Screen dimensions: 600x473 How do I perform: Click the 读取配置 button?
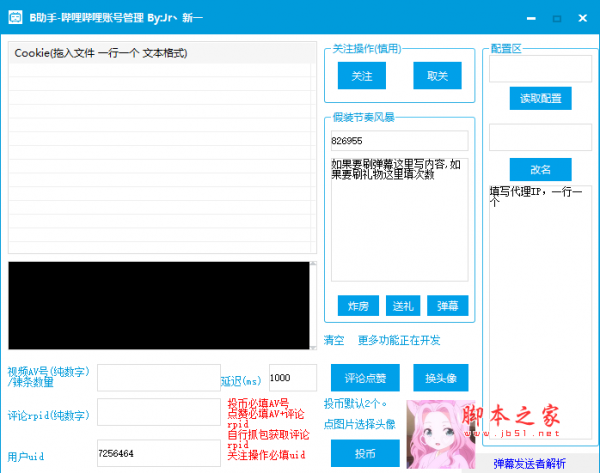(x=540, y=98)
